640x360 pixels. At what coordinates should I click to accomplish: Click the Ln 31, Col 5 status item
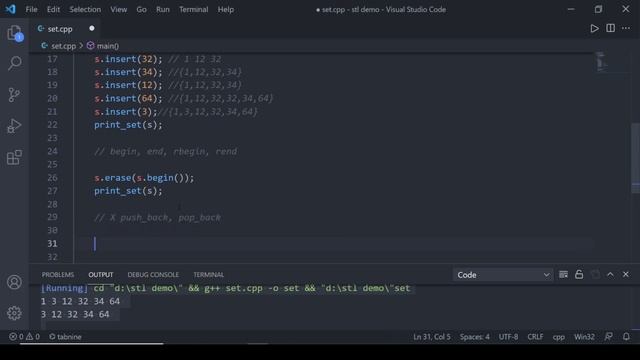pos(432,337)
